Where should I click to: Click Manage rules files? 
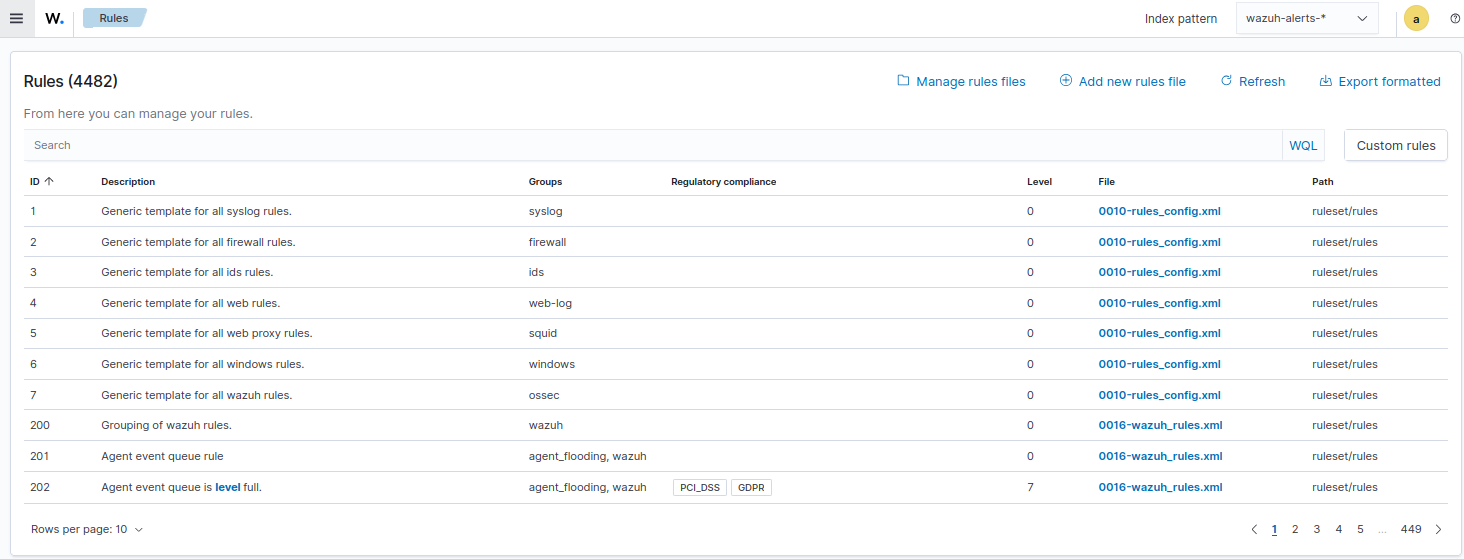click(x=961, y=82)
